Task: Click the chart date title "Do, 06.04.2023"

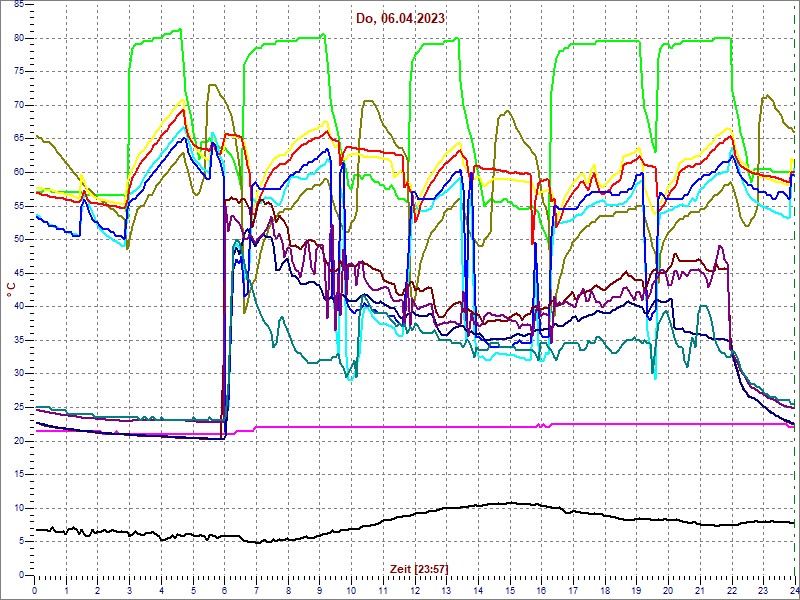Action: pyautogui.click(x=401, y=19)
